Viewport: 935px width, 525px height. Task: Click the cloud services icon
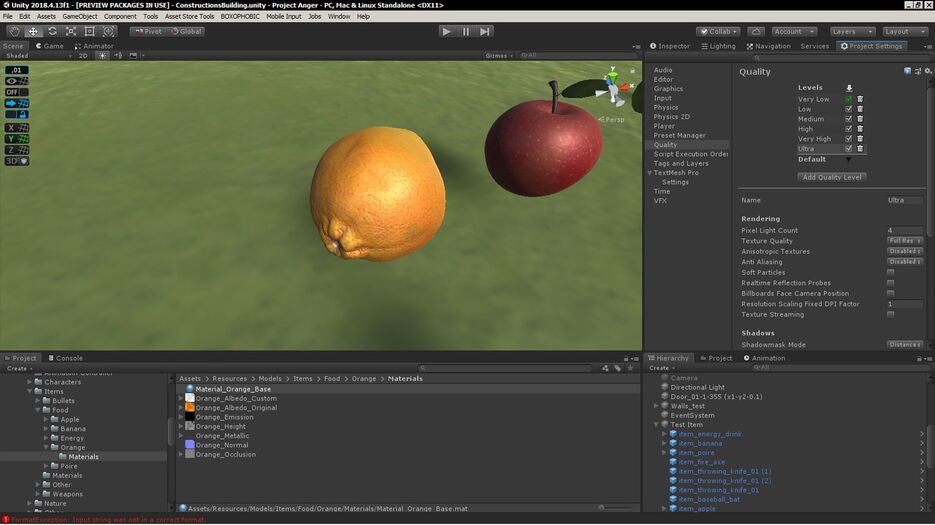point(756,31)
